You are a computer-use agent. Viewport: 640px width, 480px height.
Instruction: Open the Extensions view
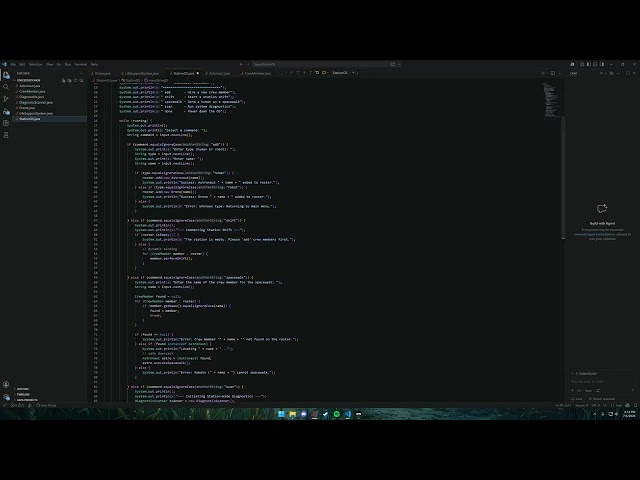[x=6, y=123]
